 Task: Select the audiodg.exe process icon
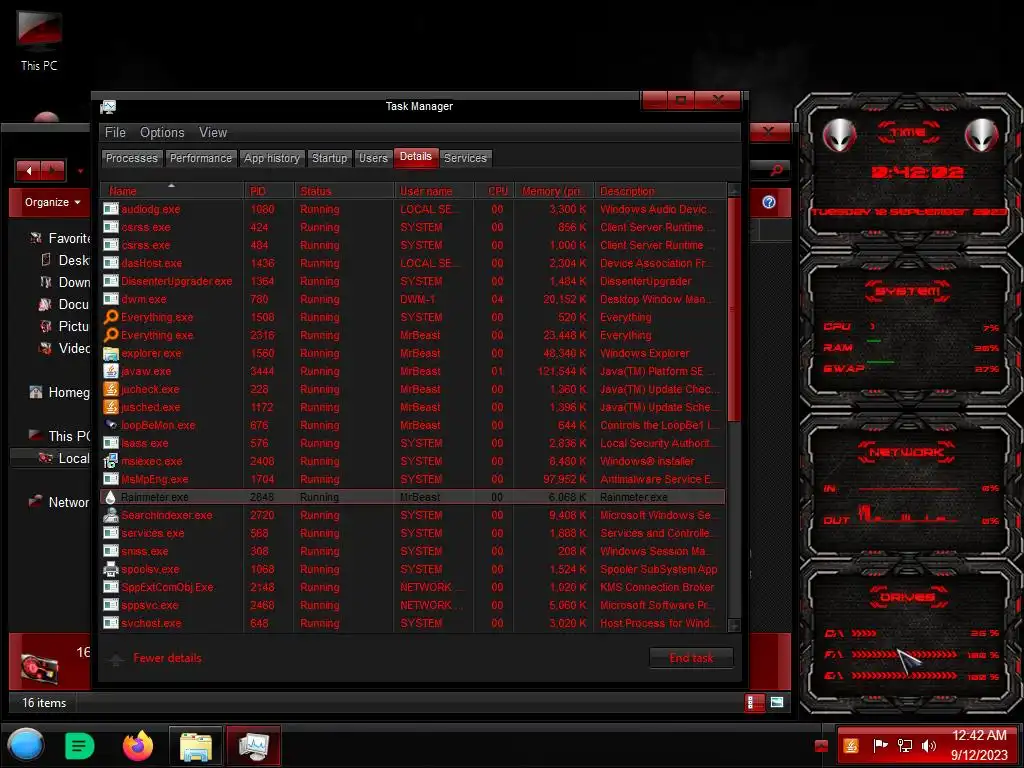[111, 209]
